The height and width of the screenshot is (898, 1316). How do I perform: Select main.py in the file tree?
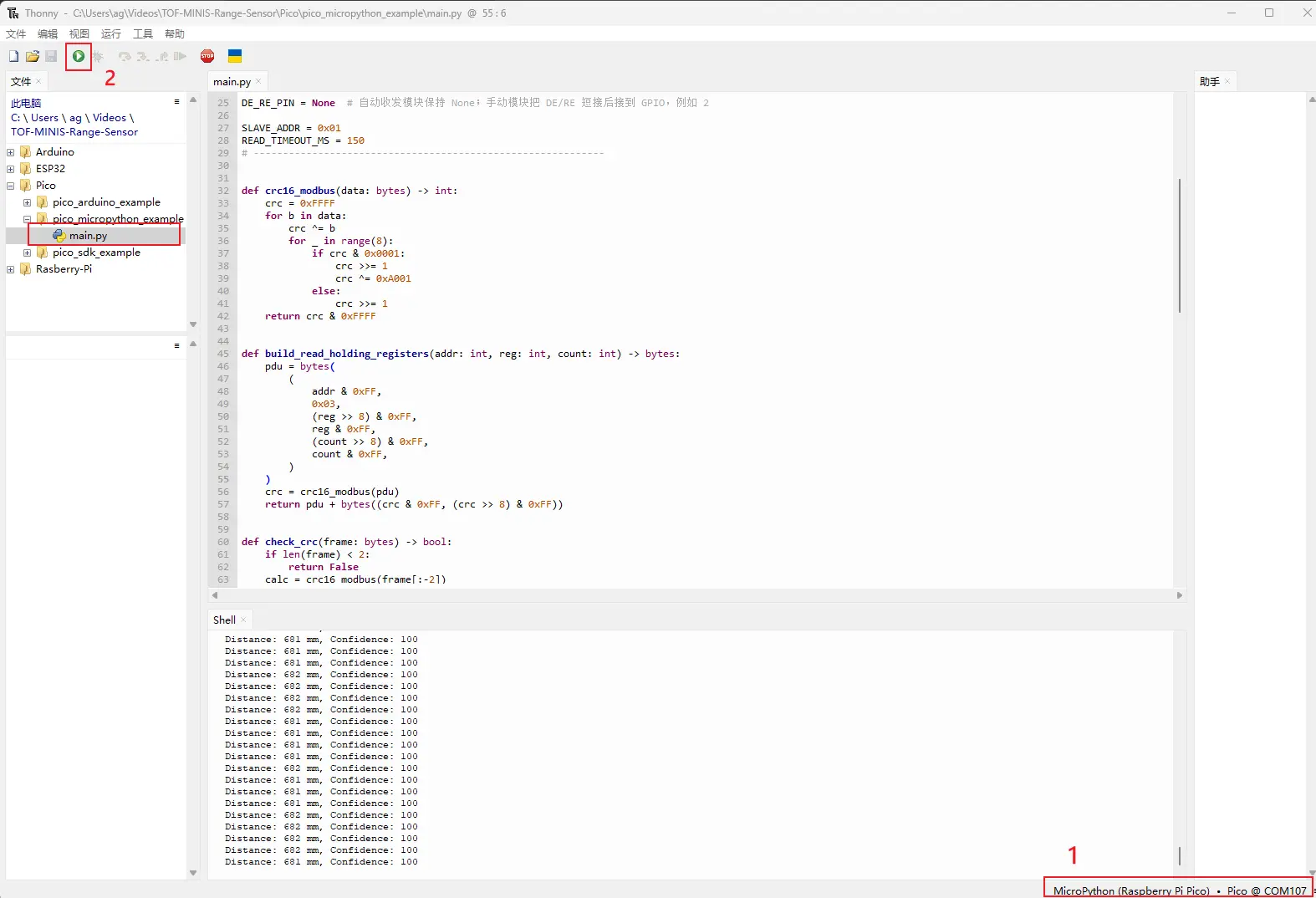coord(88,236)
